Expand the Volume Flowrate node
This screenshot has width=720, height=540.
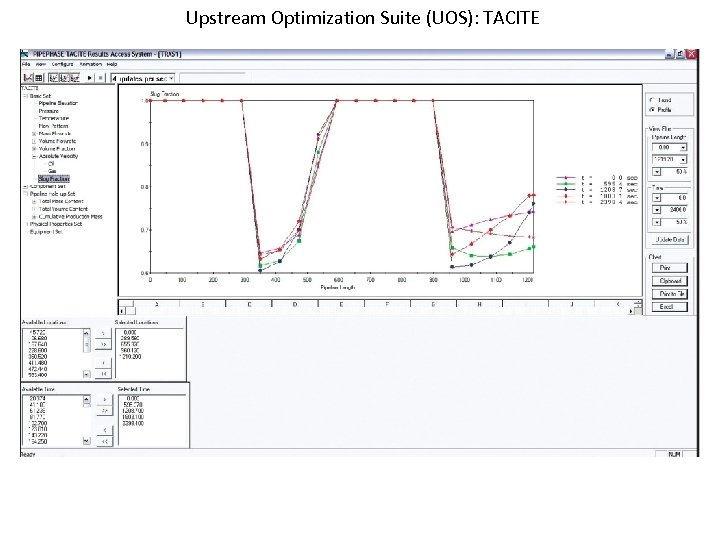pyautogui.click(x=34, y=141)
